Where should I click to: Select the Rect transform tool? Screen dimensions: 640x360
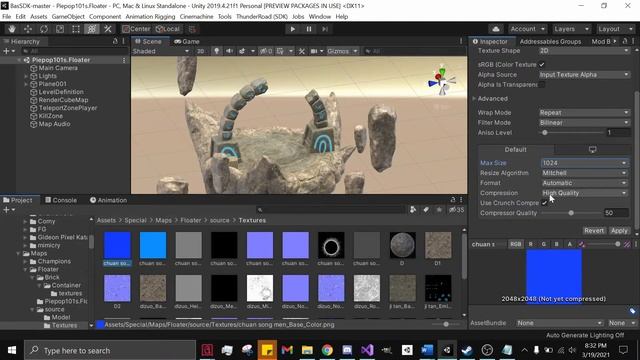point(76,29)
